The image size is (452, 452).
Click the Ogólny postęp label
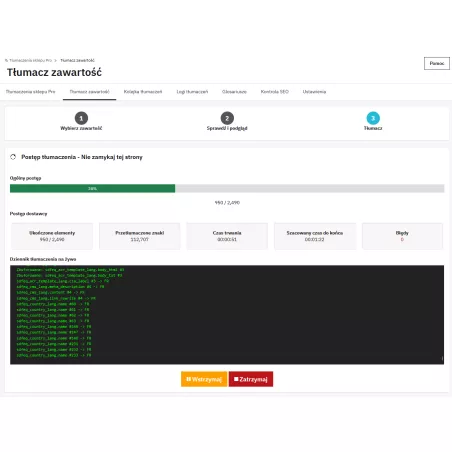[25, 178]
